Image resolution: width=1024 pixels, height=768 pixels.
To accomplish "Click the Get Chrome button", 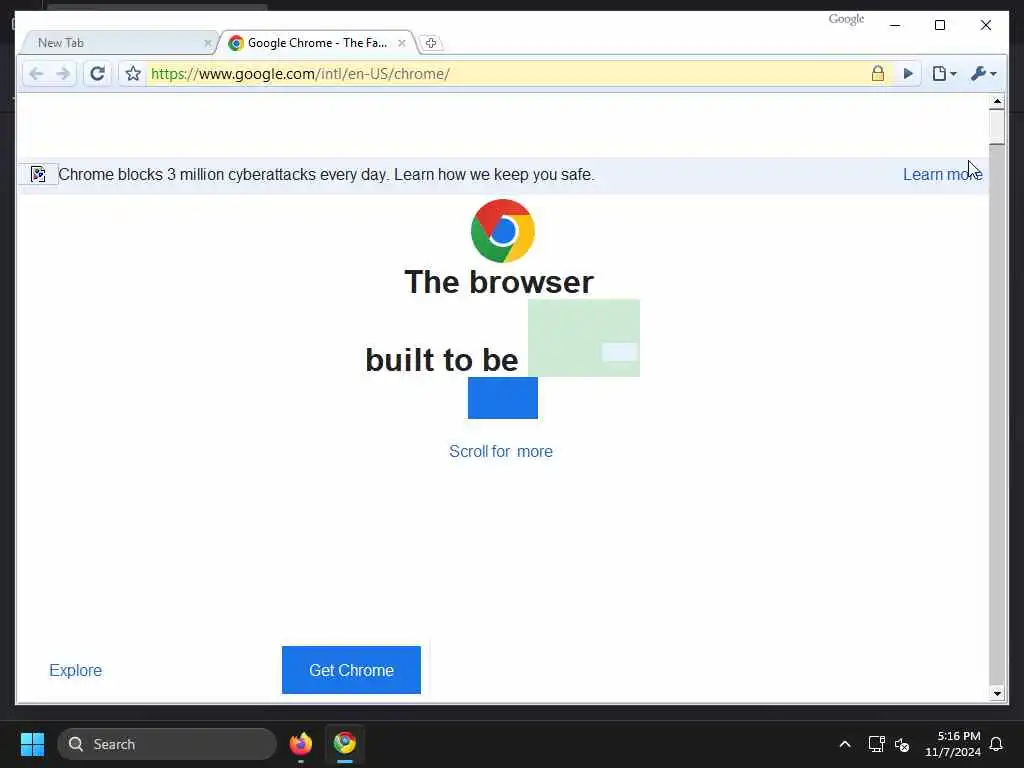I will pos(351,670).
